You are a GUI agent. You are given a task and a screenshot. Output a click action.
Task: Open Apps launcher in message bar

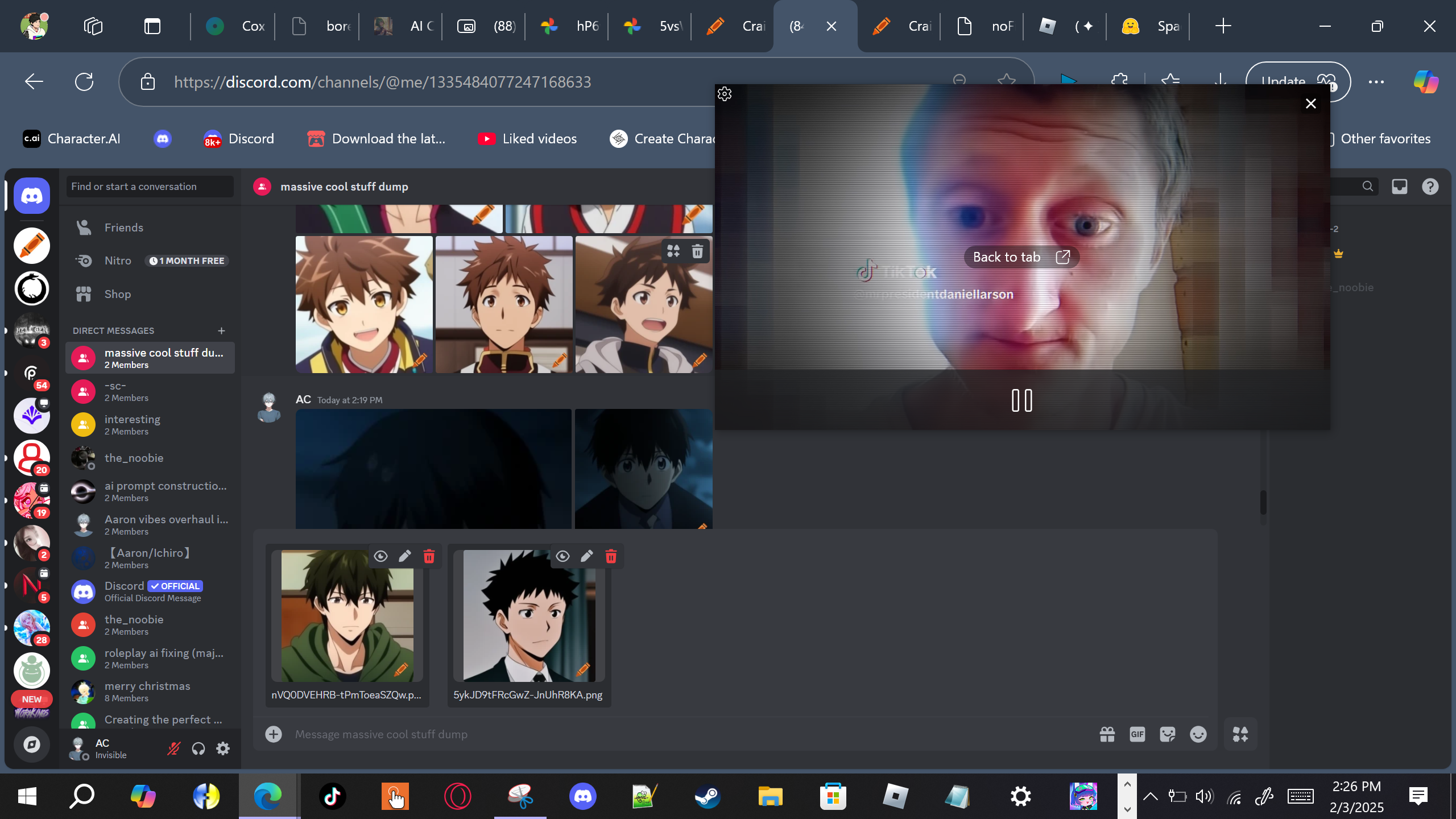[1240, 734]
